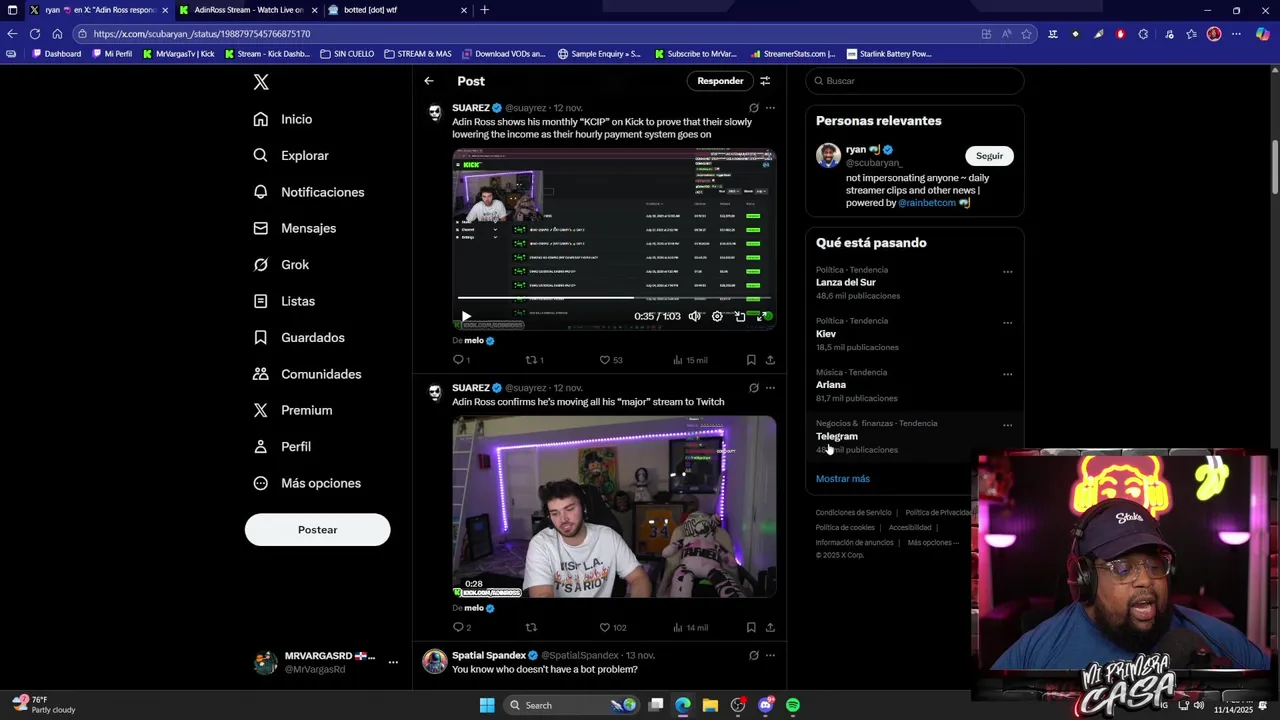Viewport: 1280px width, 720px height.
Task: Open more options for Kiev trend
Action: point(1007,323)
